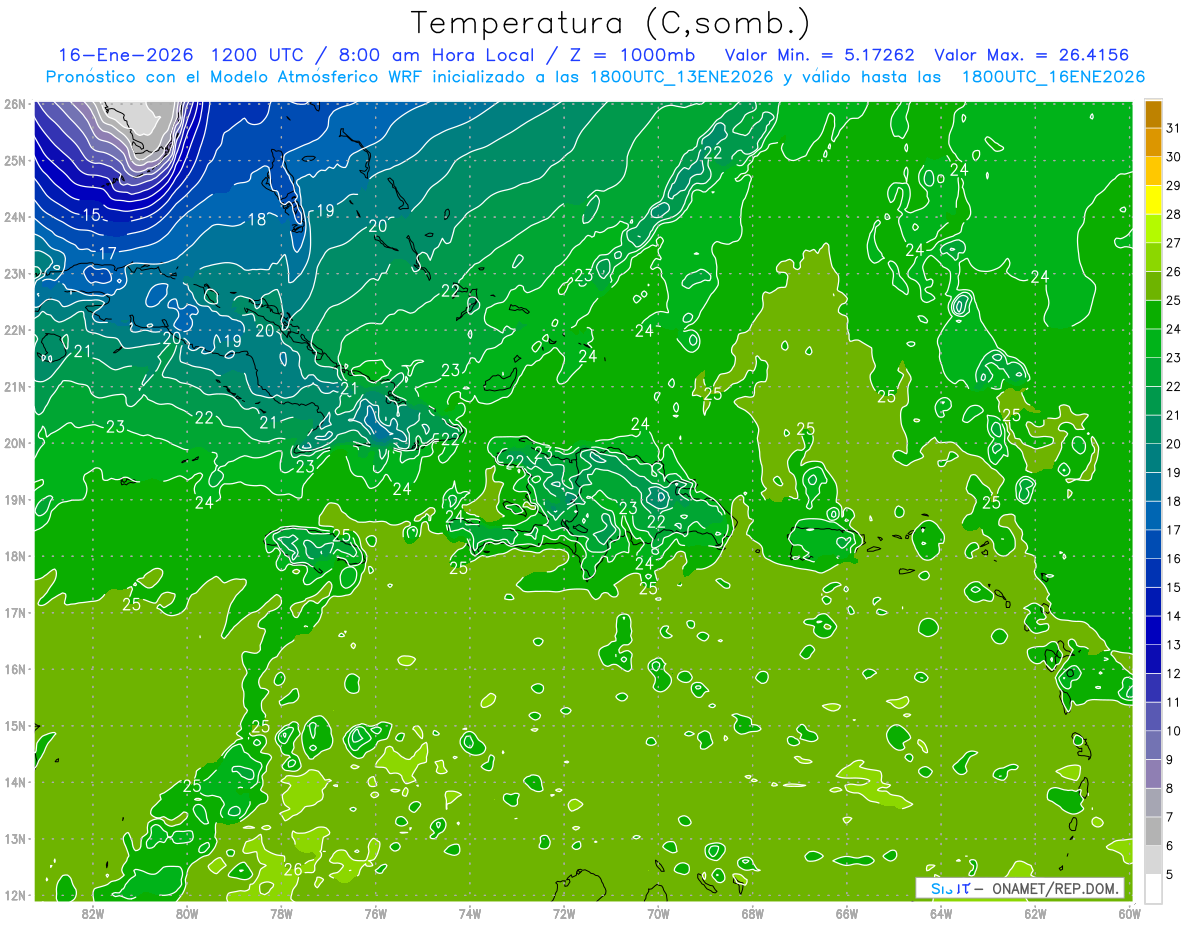The image size is (1200, 927).
Task: Click the legend band between 26 and 27
Action: (1153, 257)
